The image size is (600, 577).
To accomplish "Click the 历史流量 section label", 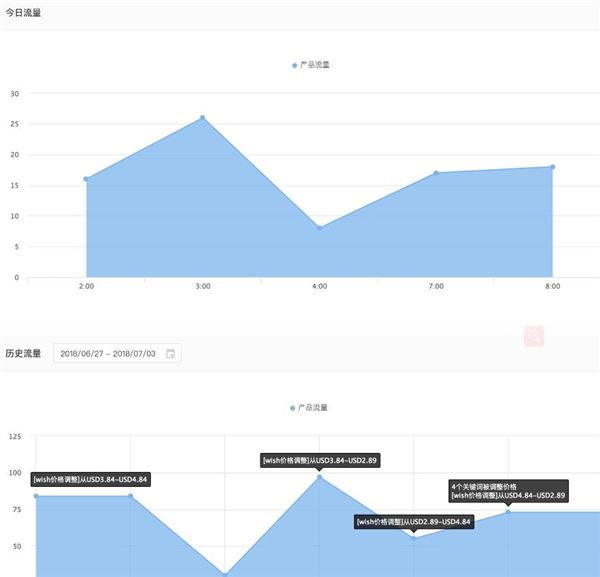I will coord(23,353).
